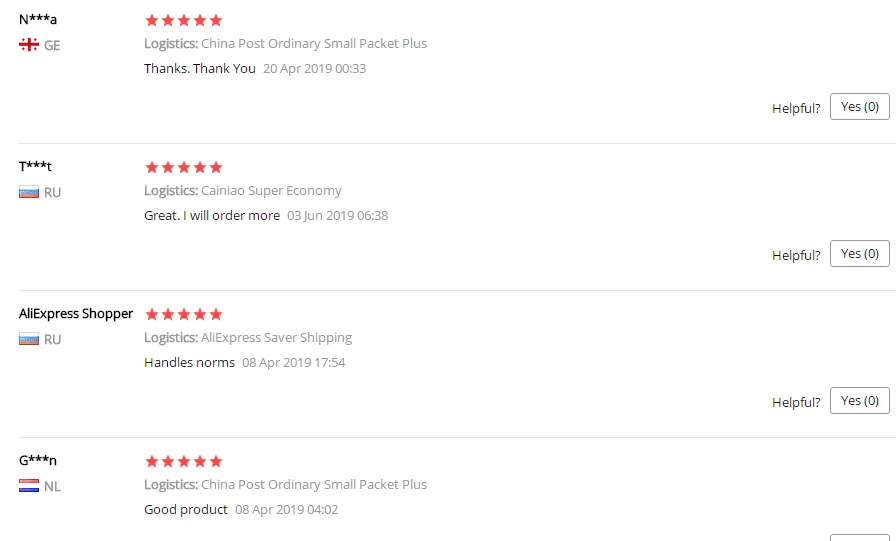Click the 'Good product' review text
Image resolution: width=896 pixels, height=541 pixels.
pyautogui.click(x=186, y=510)
